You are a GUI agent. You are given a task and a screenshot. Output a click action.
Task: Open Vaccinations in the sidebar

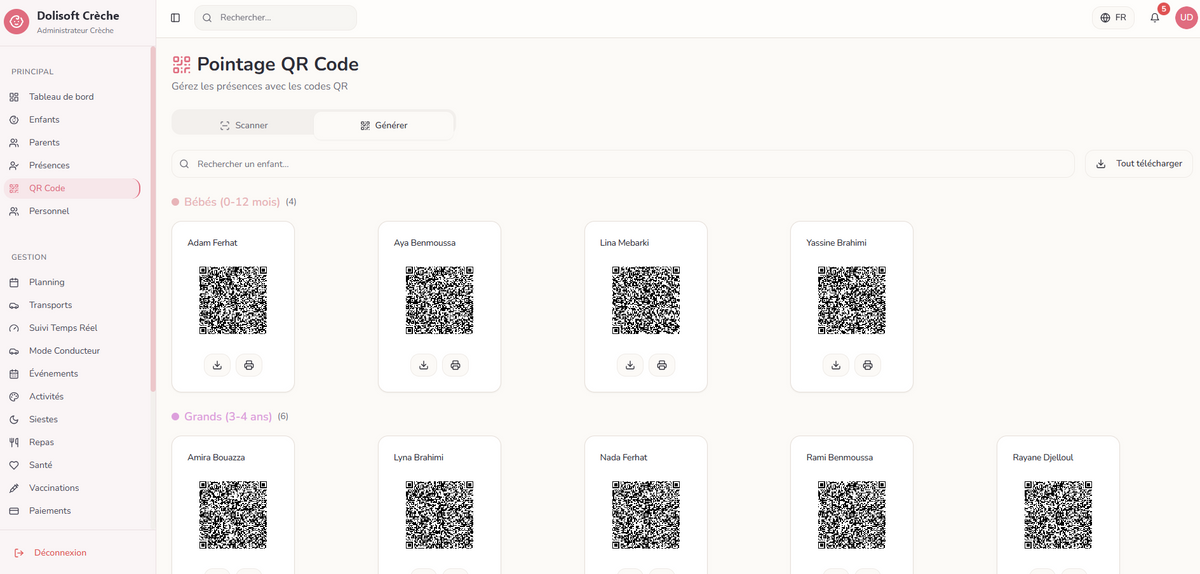(72, 488)
